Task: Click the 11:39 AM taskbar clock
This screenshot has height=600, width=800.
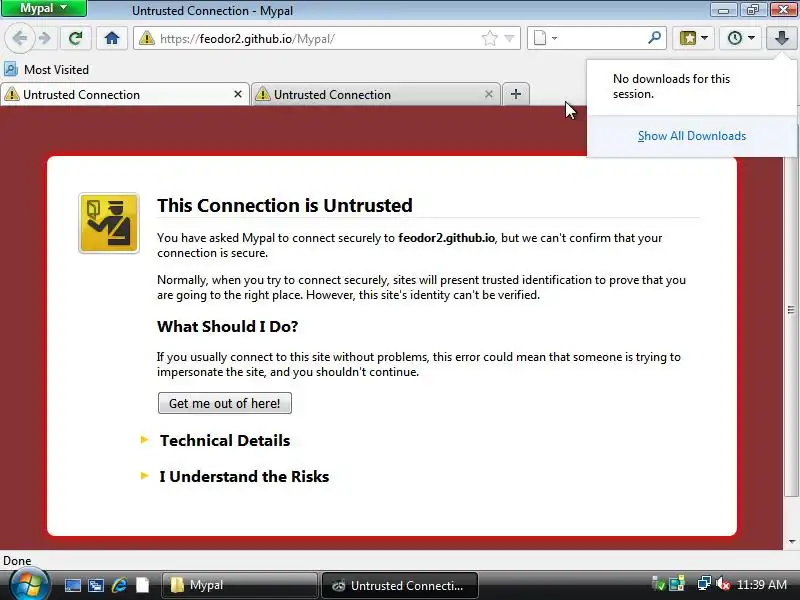Action: [762, 584]
